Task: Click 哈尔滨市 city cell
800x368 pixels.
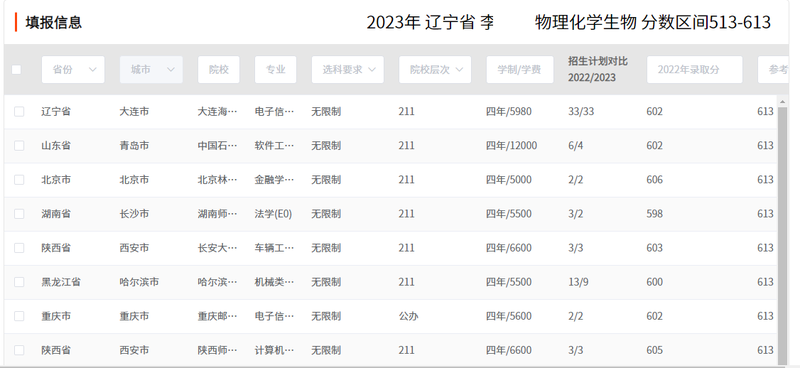Action: click(139, 282)
